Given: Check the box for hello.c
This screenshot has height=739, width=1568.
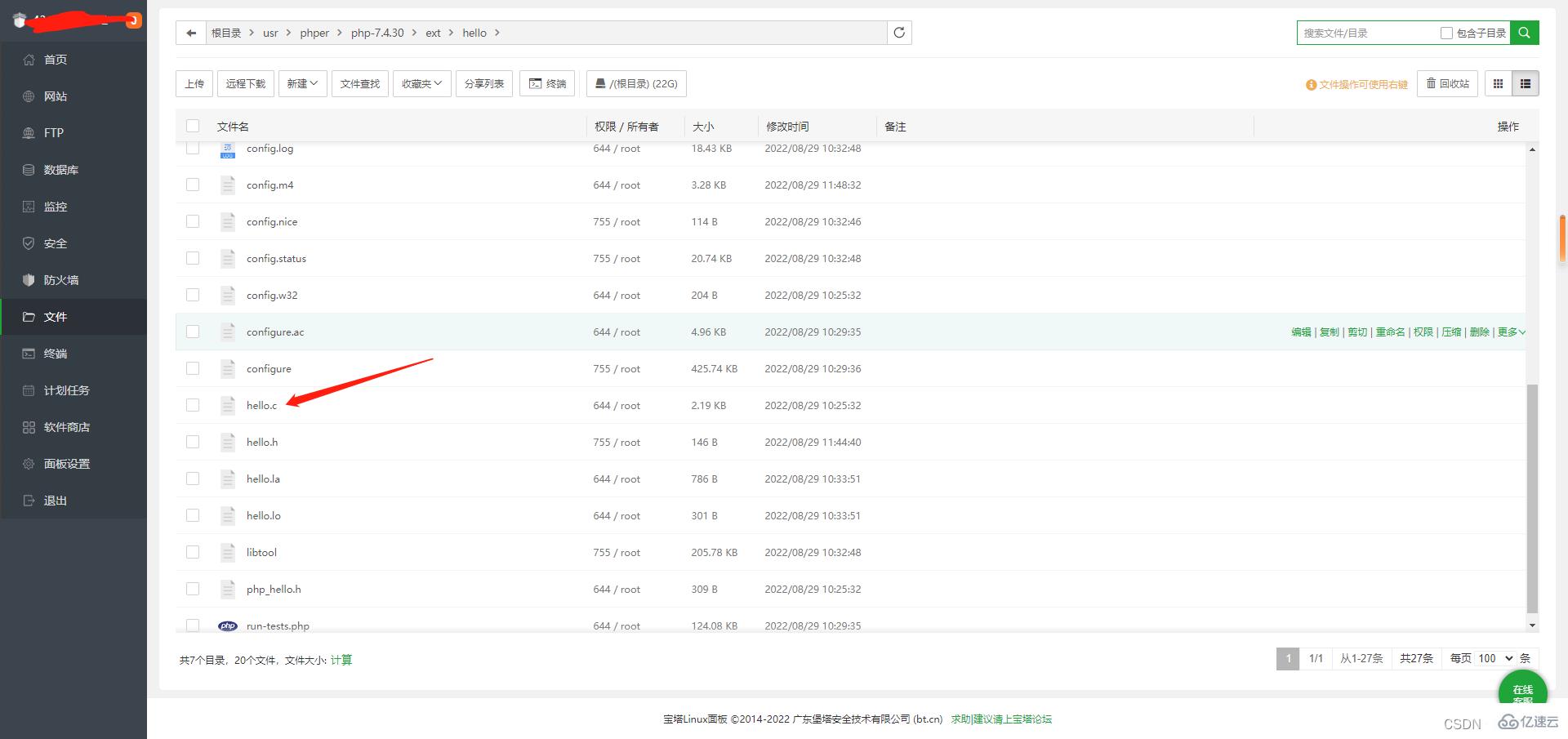Looking at the screenshot, I should (x=193, y=405).
